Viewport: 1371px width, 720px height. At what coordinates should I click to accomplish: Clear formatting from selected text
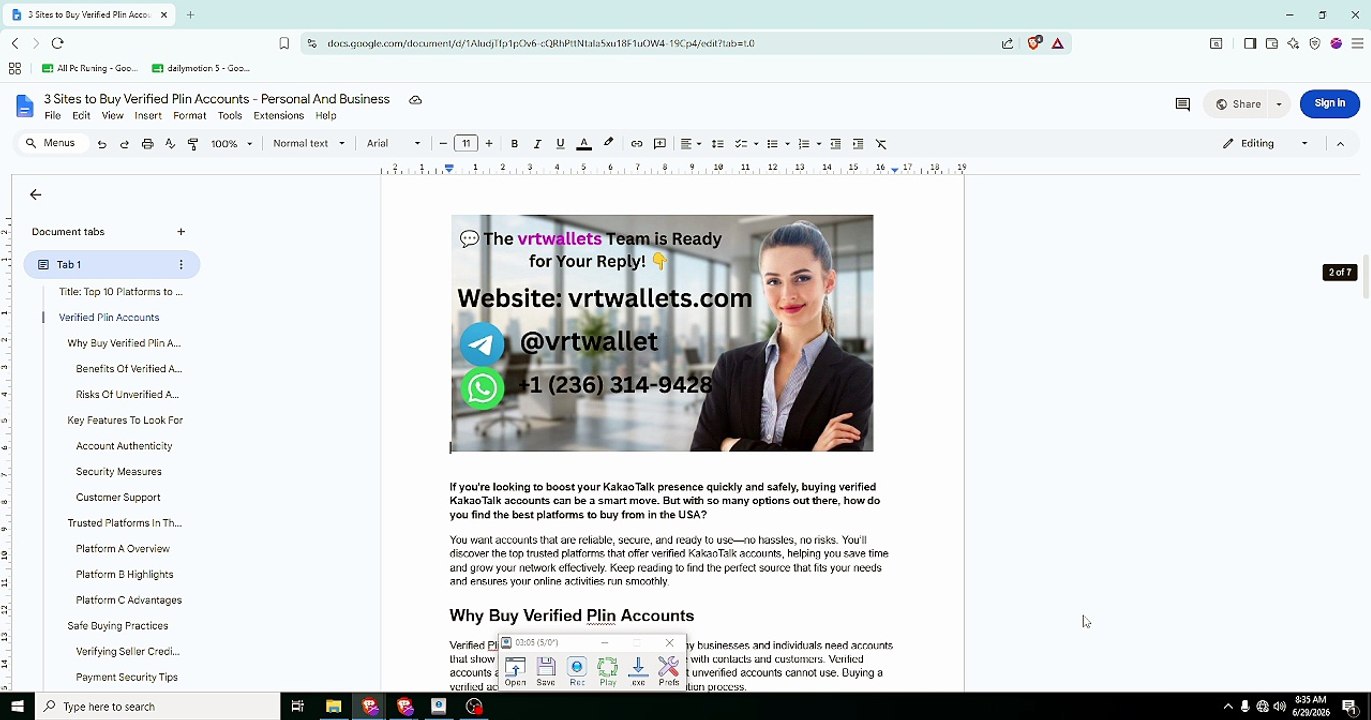pyautogui.click(x=881, y=144)
